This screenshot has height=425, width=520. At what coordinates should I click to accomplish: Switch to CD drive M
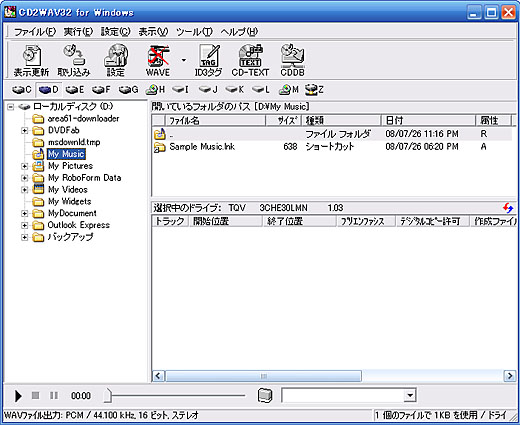point(289,89)
